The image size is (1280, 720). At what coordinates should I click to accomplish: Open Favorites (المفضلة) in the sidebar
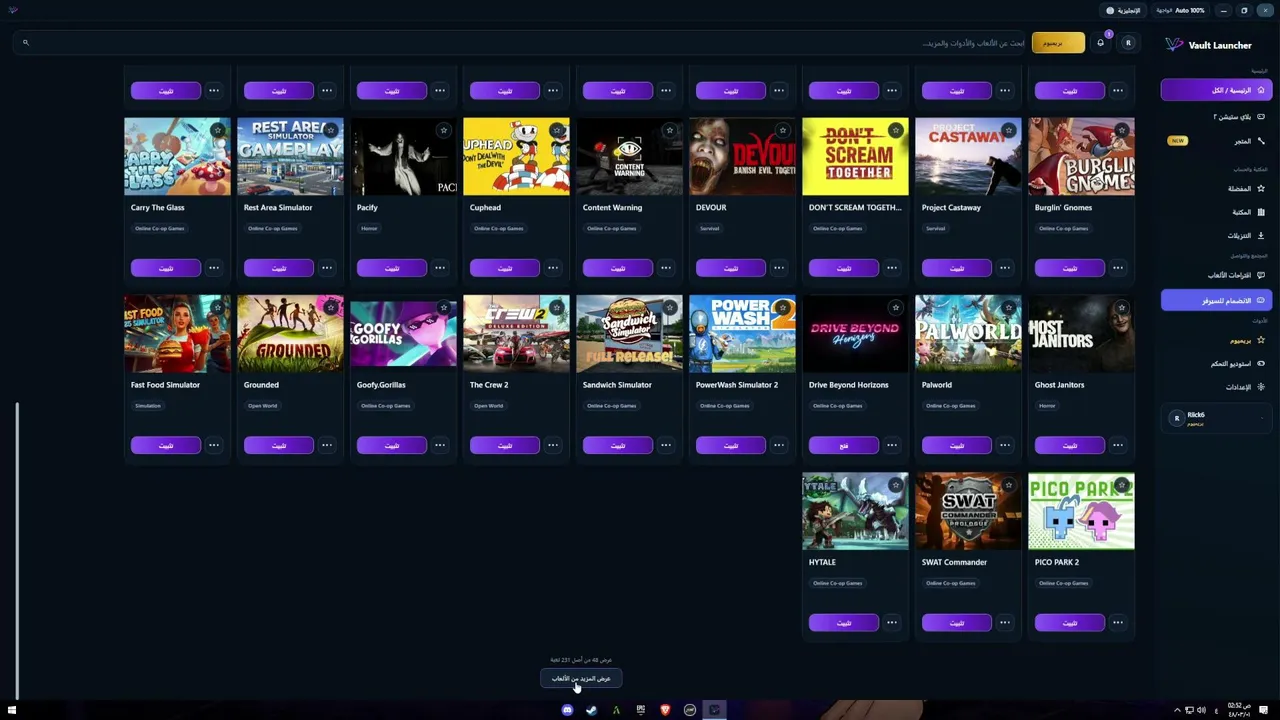point(1217,188)
